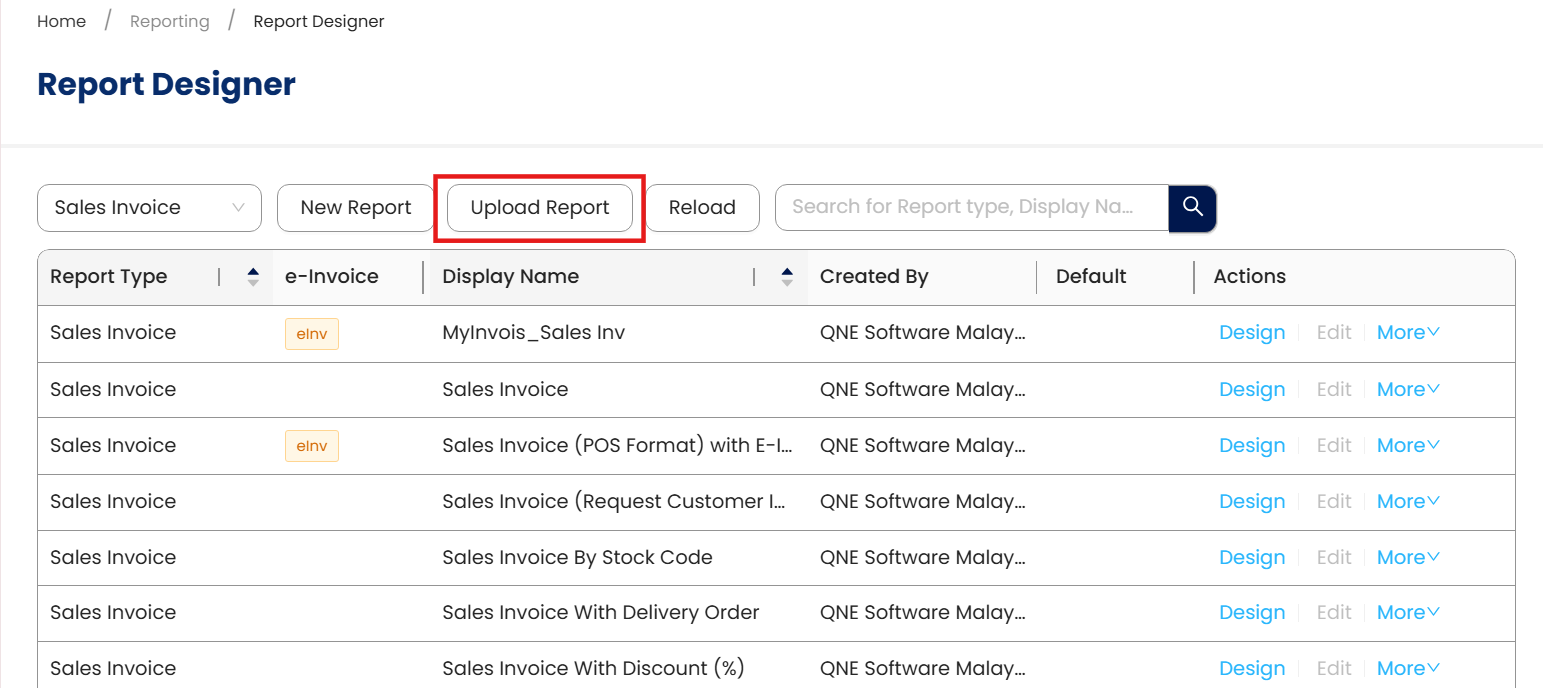The image size is (1543, 688).
Task: Sort by the Display Name column arrows
Action: tap(787, 277)
